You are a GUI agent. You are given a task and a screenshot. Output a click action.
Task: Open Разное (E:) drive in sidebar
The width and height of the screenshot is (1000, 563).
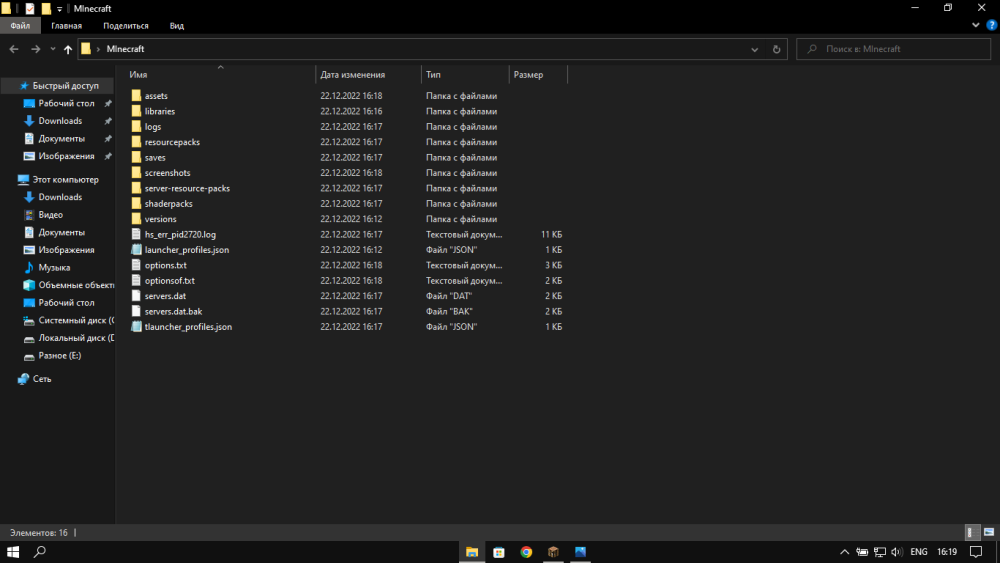[x=59, y=356]
